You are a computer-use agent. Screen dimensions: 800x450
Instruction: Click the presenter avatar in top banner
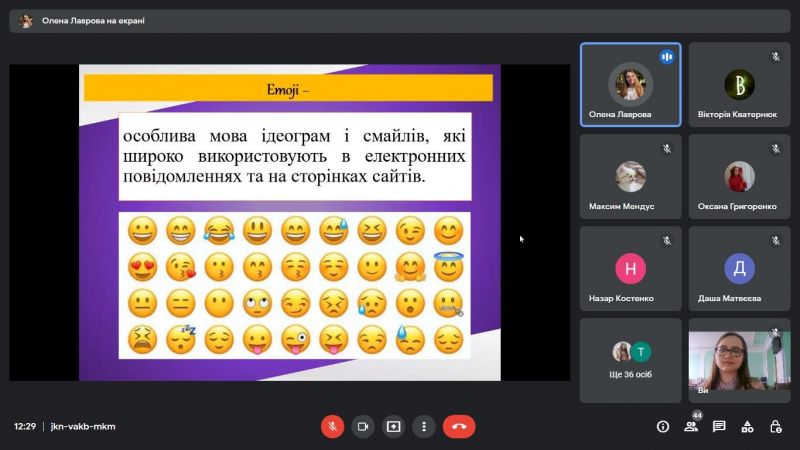25,21
